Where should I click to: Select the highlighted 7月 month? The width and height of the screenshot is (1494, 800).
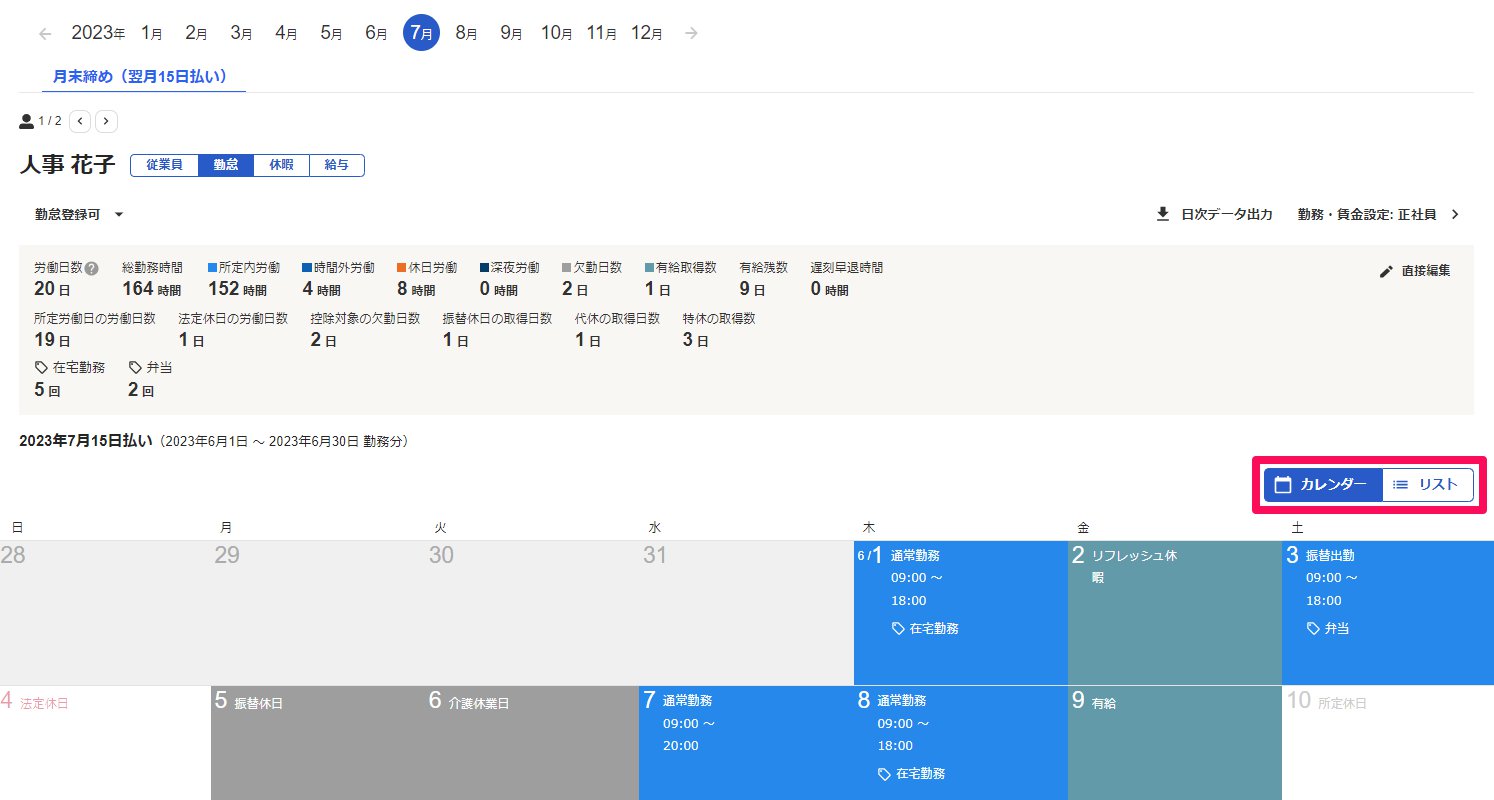point(421,33)
